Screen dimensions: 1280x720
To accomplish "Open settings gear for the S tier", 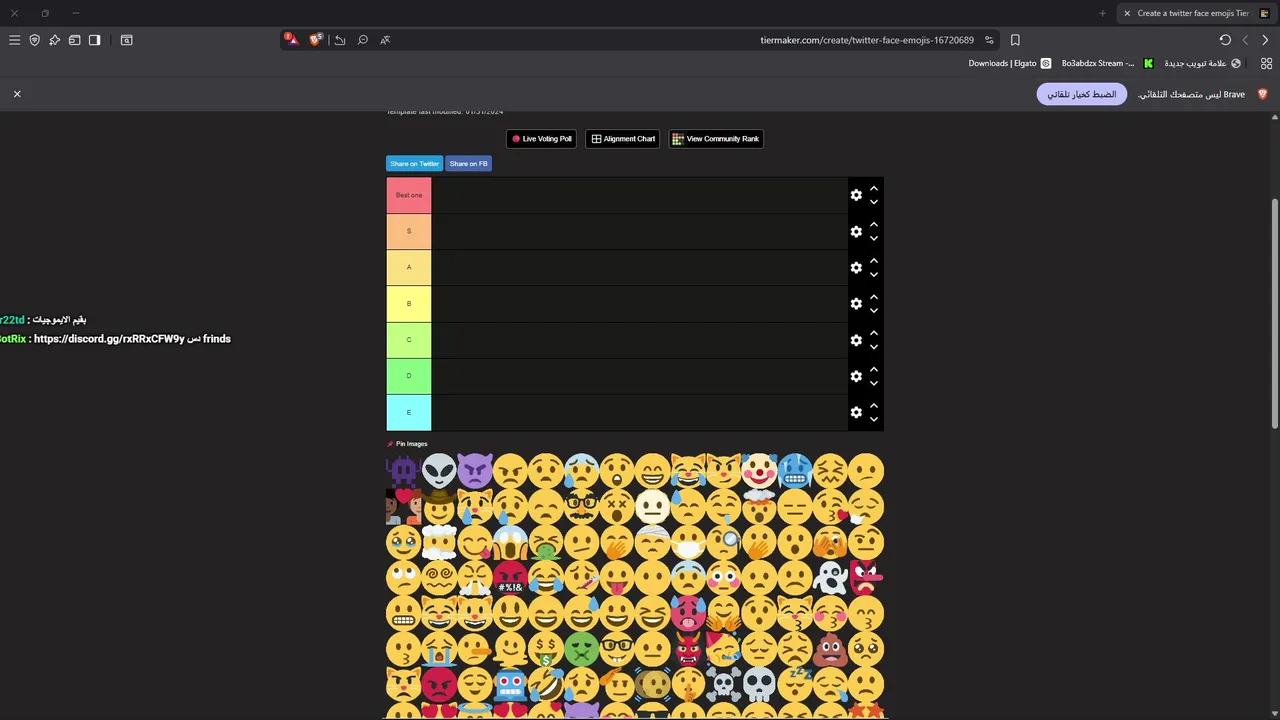I will pyautogui.click(x=856, y=231).
